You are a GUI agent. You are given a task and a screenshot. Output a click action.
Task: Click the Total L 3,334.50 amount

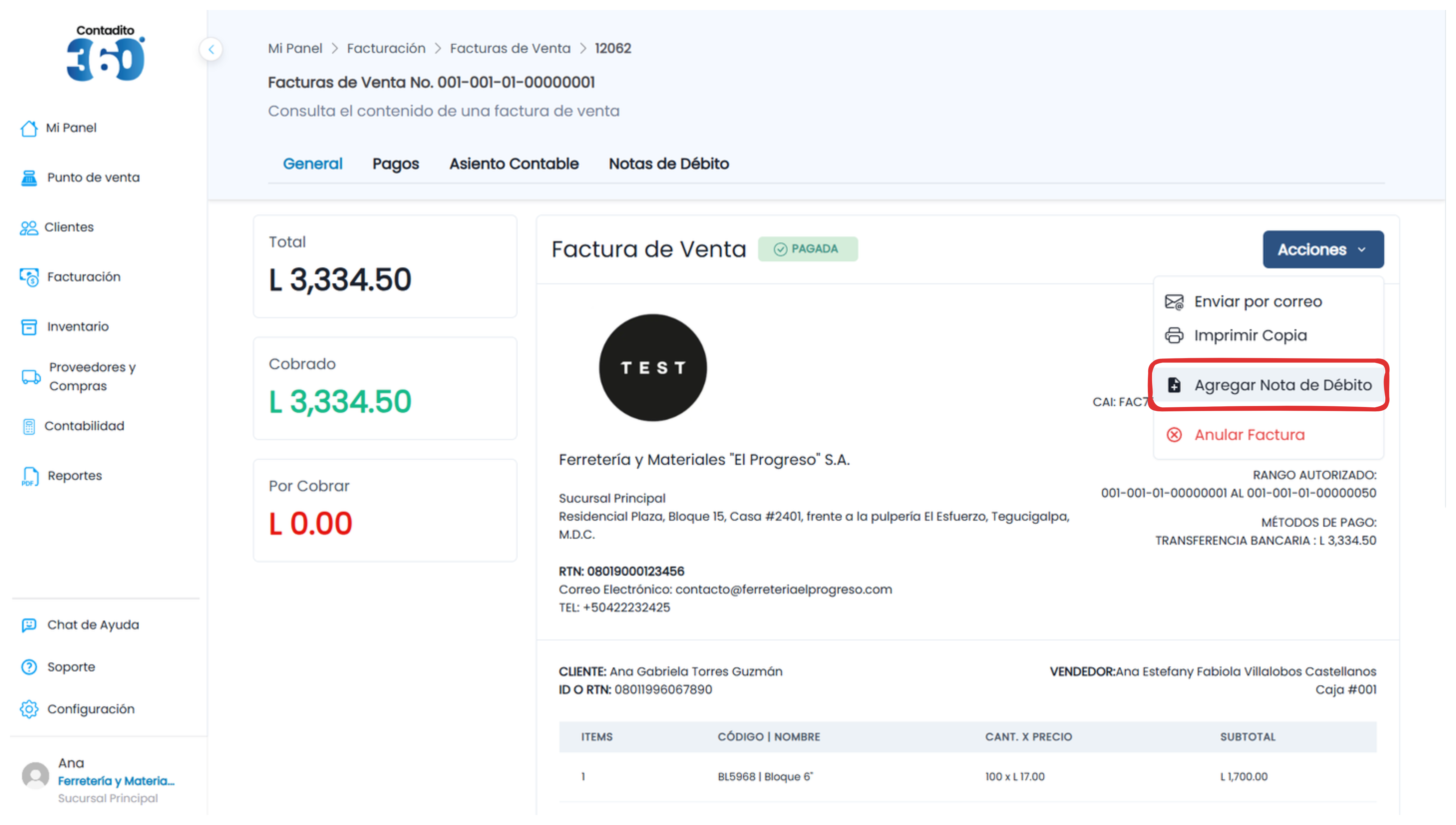(340, 280)
